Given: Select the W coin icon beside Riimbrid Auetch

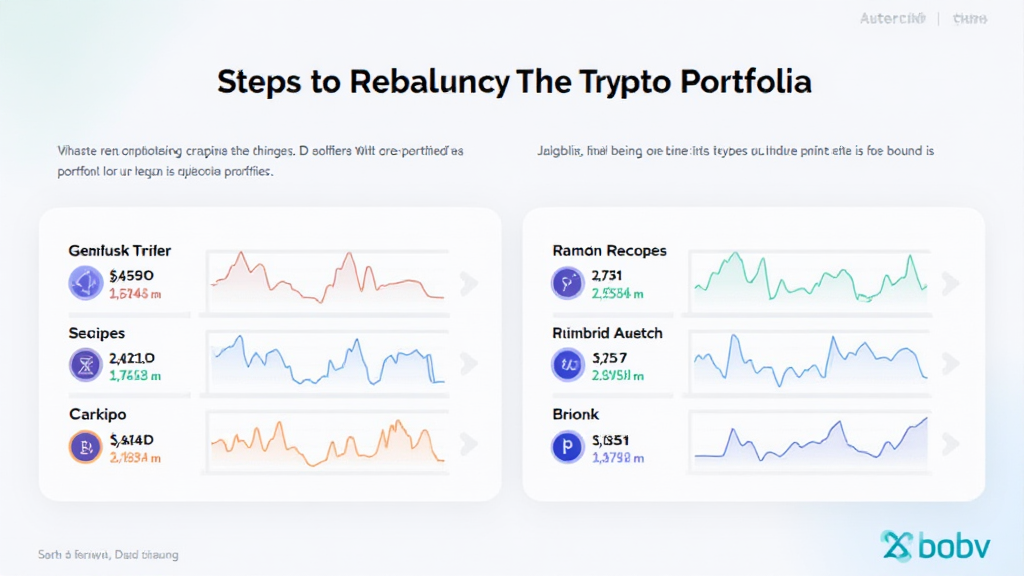Looking at the screenshot, I should pyautogui.click(x=567, y=363).
